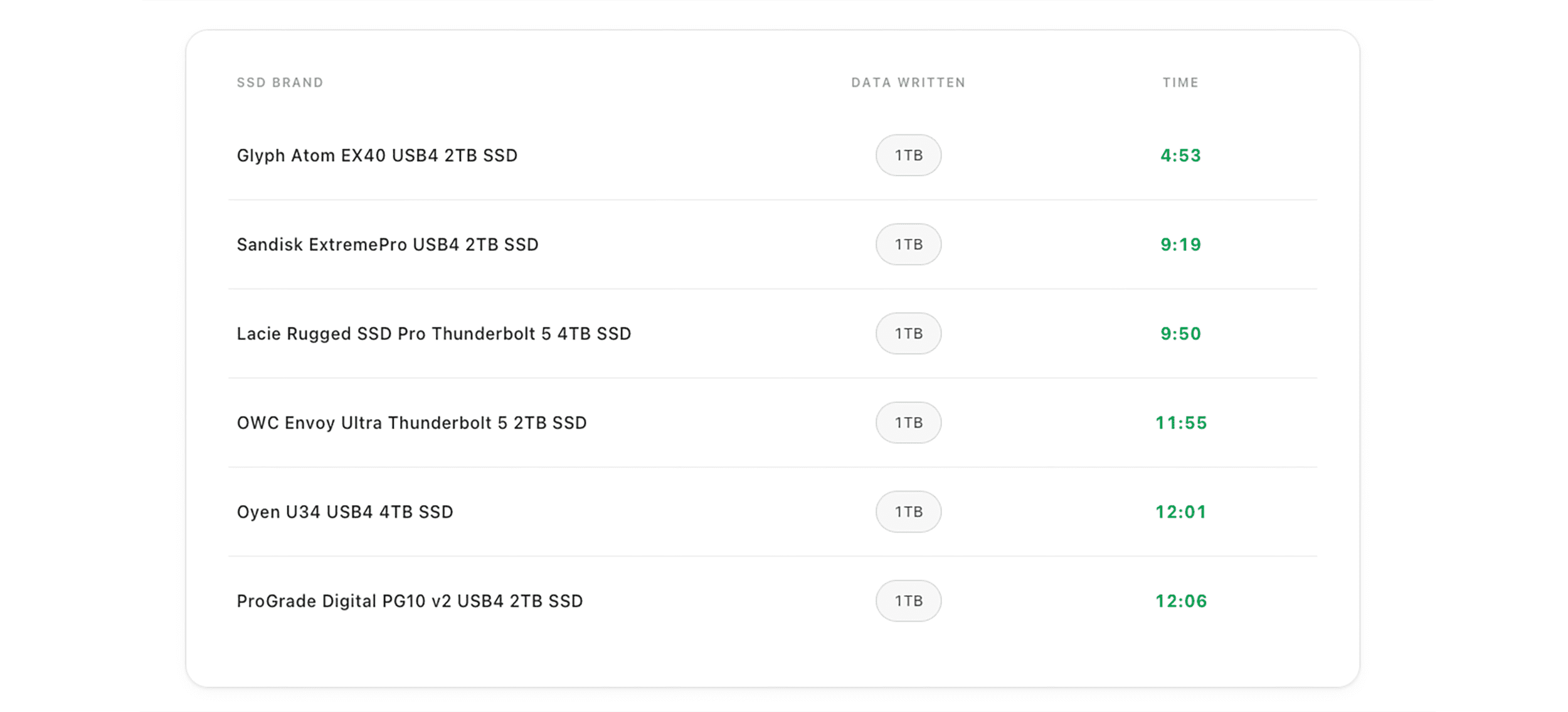The width and height of the screenshot is (1568, 712).
Task: Select the Oyen U34 USB4 4TB SSD name
Action: point(344,512)
